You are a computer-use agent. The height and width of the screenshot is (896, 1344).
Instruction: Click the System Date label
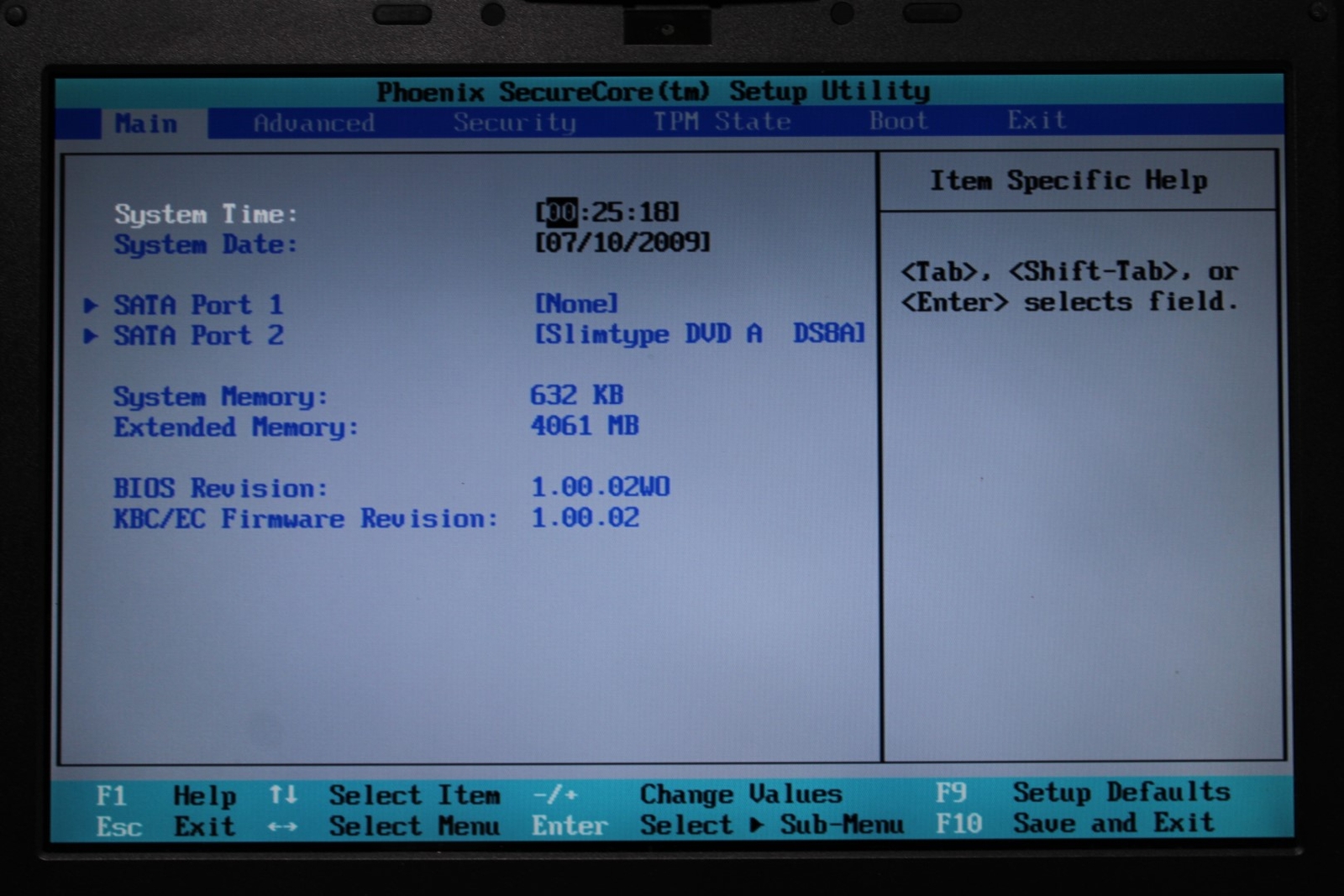tap(206, 244)
